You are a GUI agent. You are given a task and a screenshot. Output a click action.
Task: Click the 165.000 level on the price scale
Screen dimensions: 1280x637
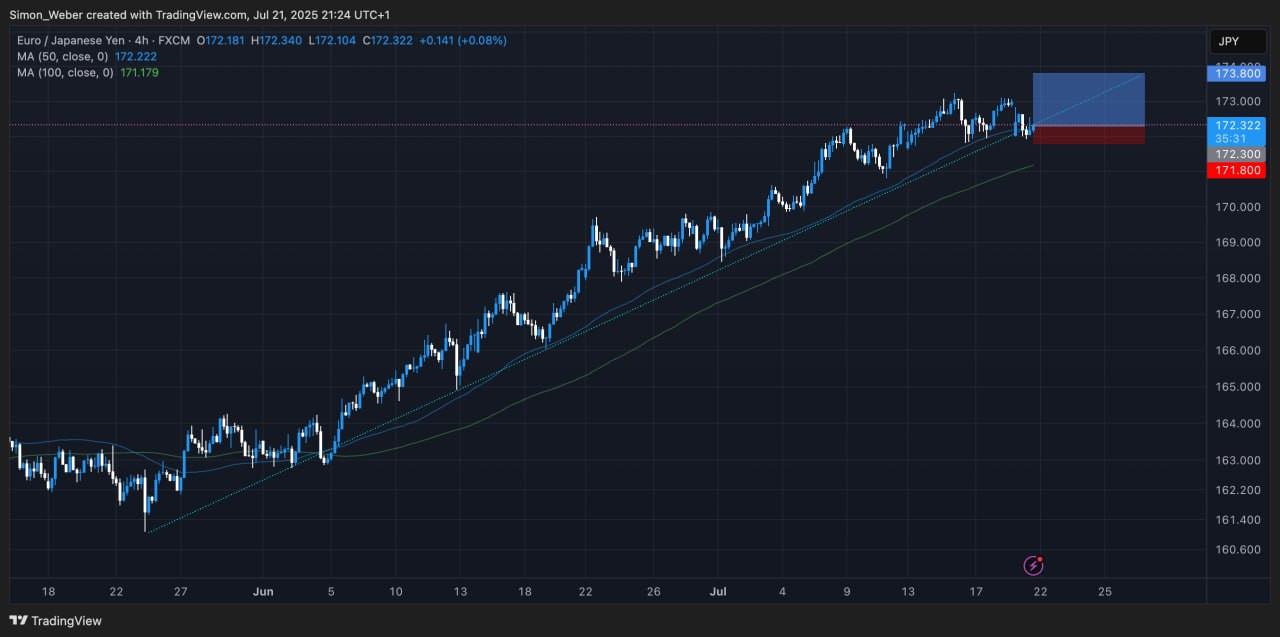(1237, 387)
